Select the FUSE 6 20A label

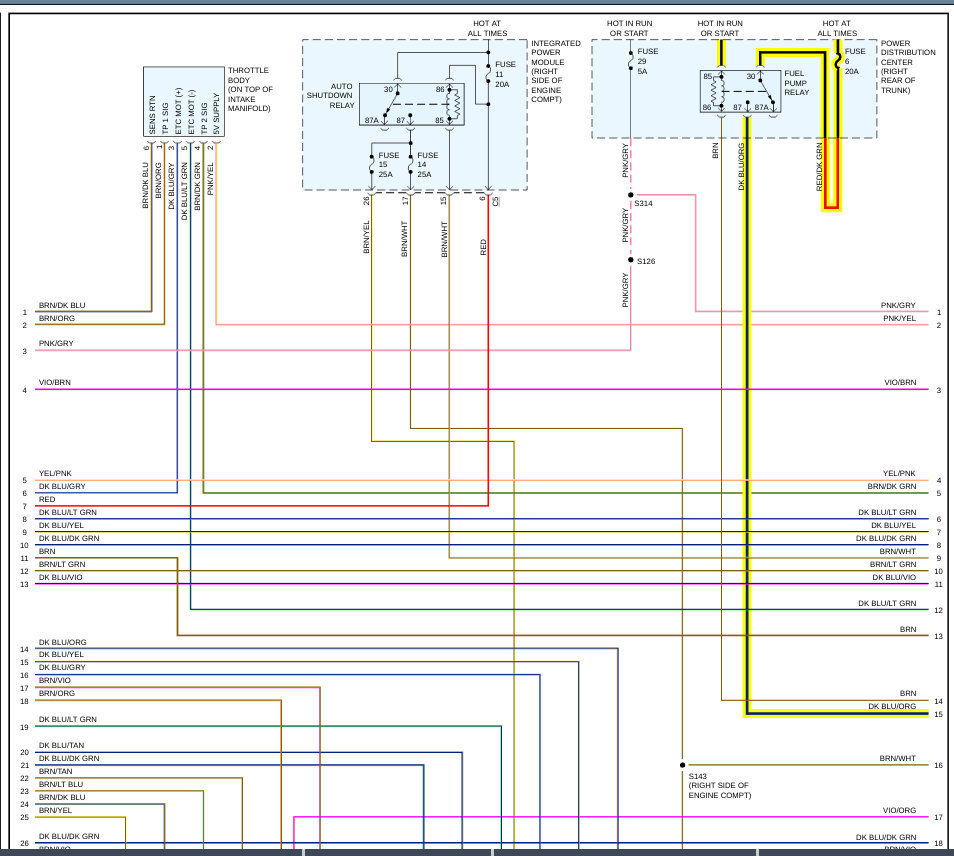click(854, 61)
